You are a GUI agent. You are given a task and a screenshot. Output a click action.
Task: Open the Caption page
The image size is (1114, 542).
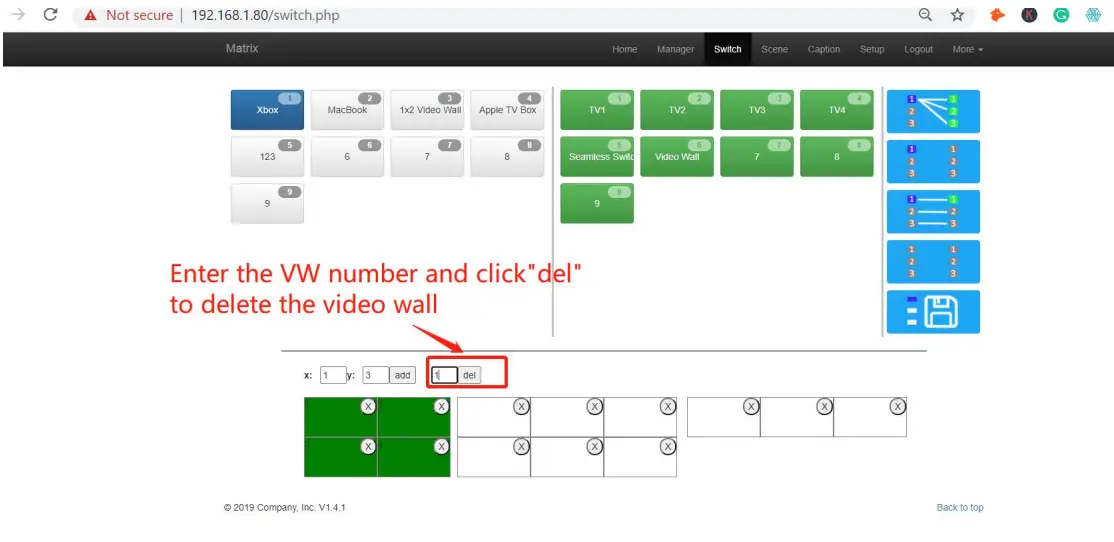click(823, 49)
